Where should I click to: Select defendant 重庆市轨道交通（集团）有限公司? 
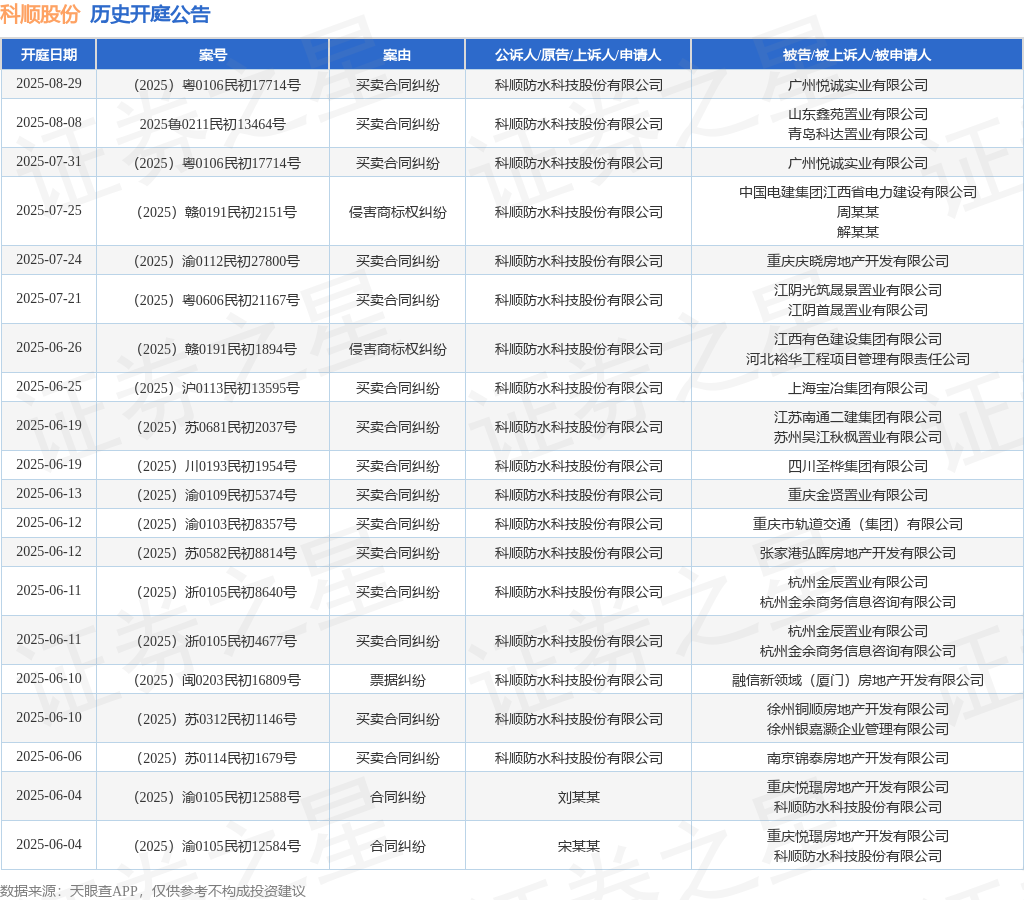[x=857, y=524]
